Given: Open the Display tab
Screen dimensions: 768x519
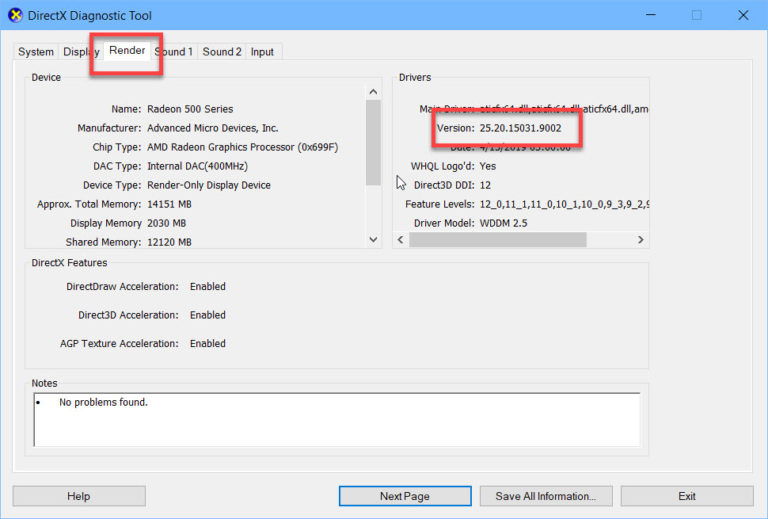Looking at the screenshot, I should 81,52.
